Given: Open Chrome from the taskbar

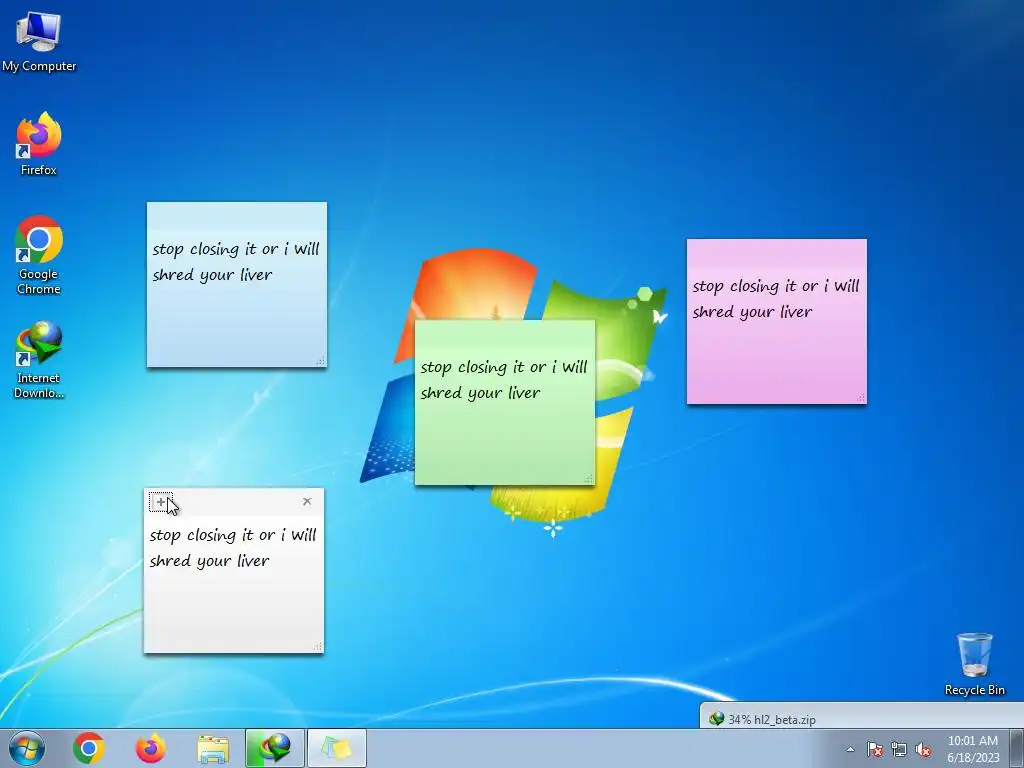Looking at the screenshot, I should click(89, 748).
